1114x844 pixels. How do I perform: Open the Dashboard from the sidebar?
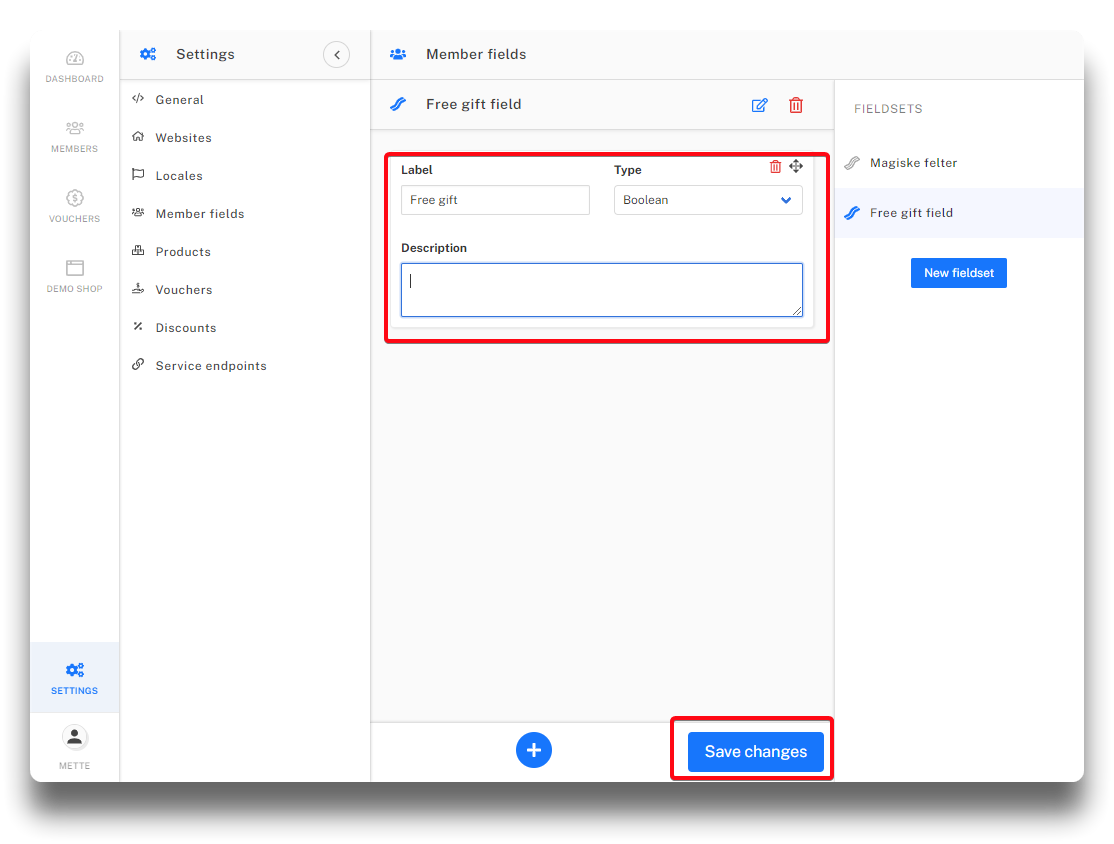[x=75, y=67]
